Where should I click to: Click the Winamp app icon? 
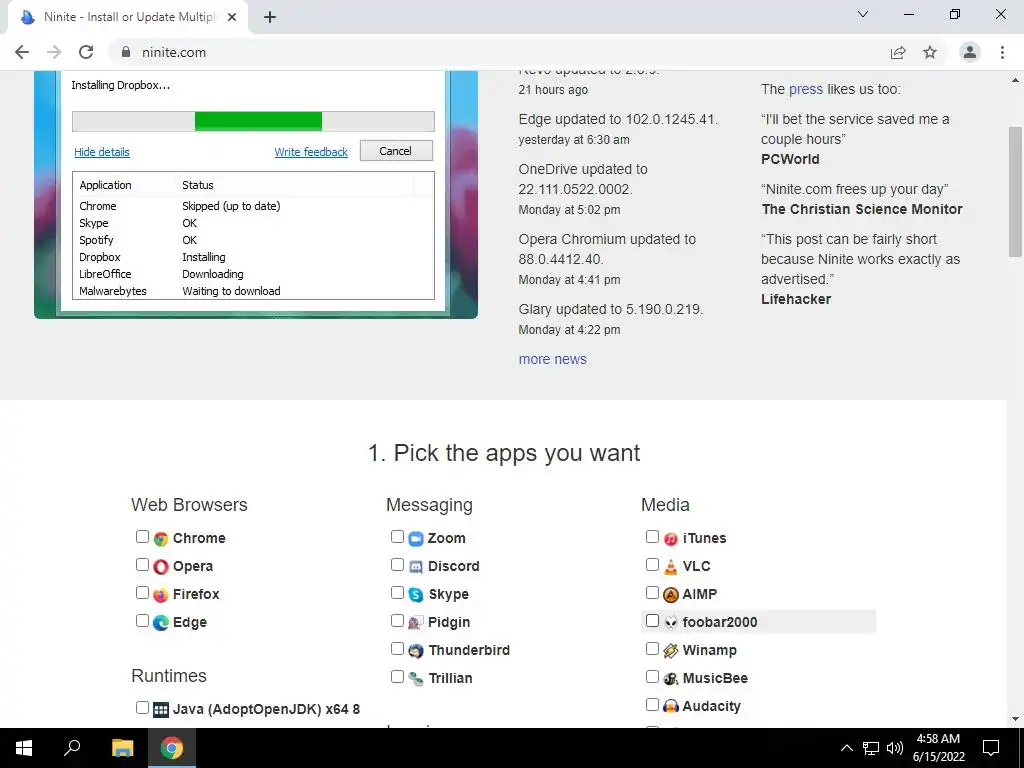pyautogui.click(x=671, y=651)
